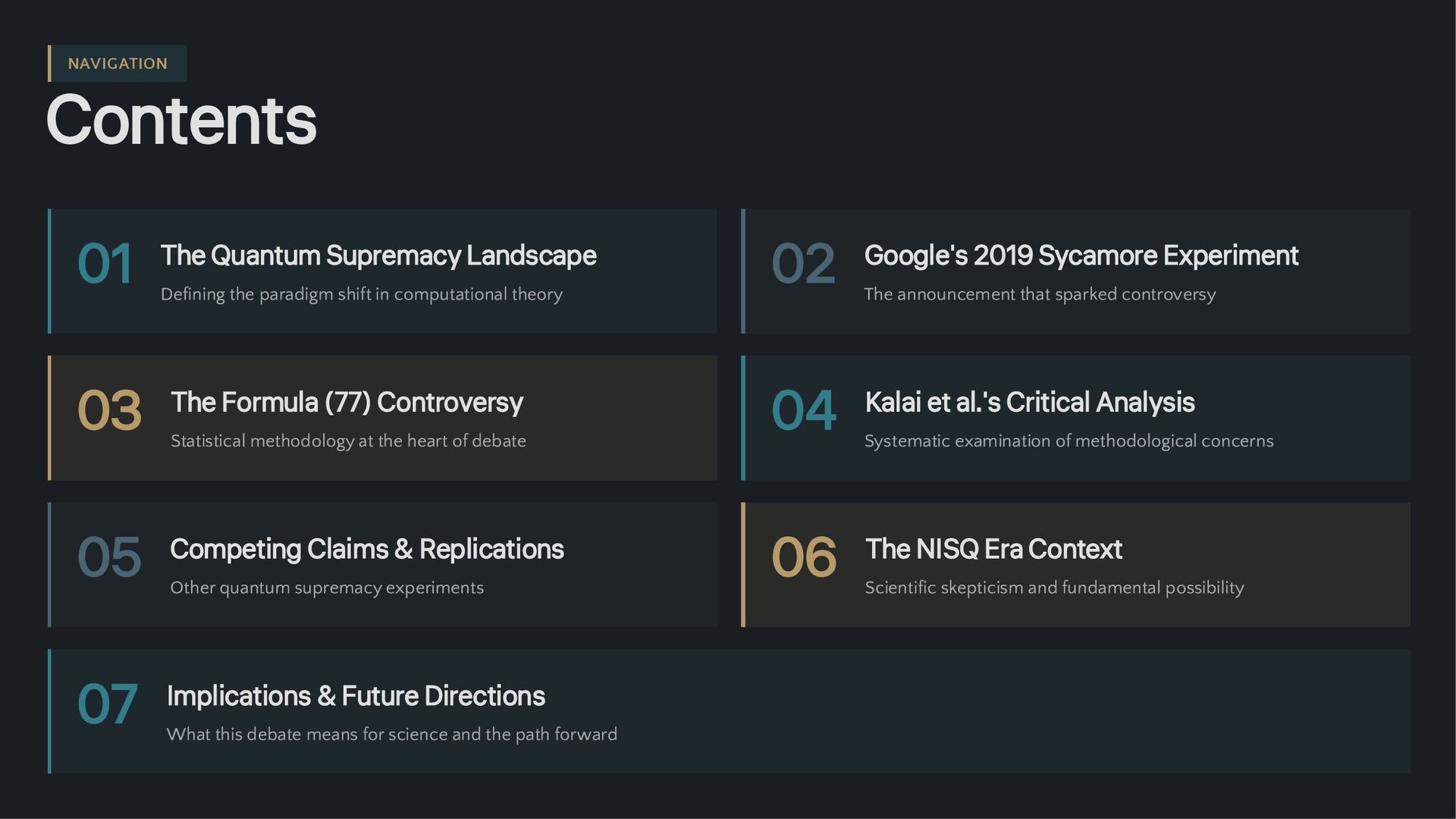Select subtitle "Defining the paradigm shift in computational theory"
This screenshot has width=1456, height=819.
[361, 294]
